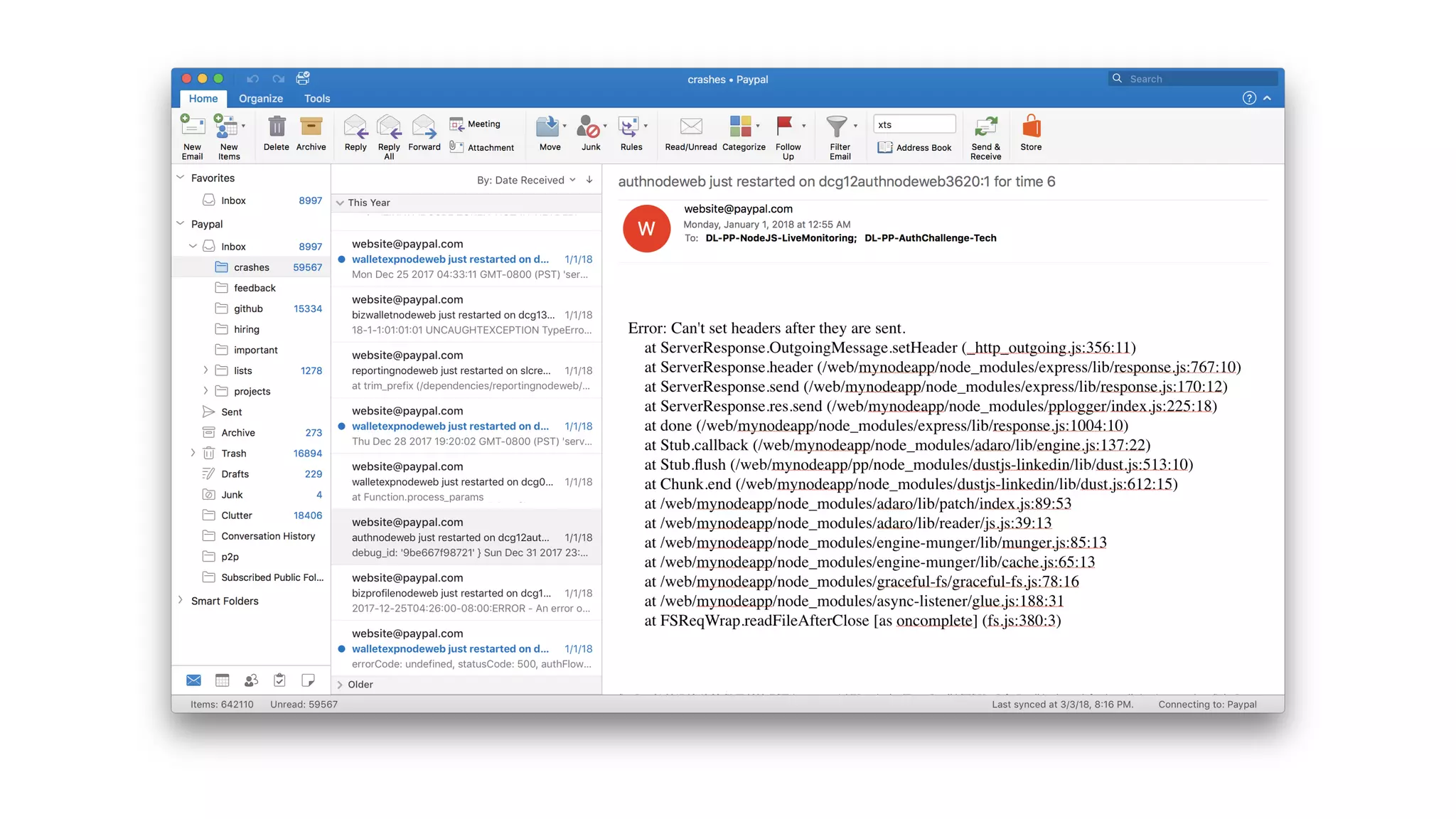Click the Junk icon in ribbon
Viewport: 1456px width, 819px height.
(x=589, y=128)
